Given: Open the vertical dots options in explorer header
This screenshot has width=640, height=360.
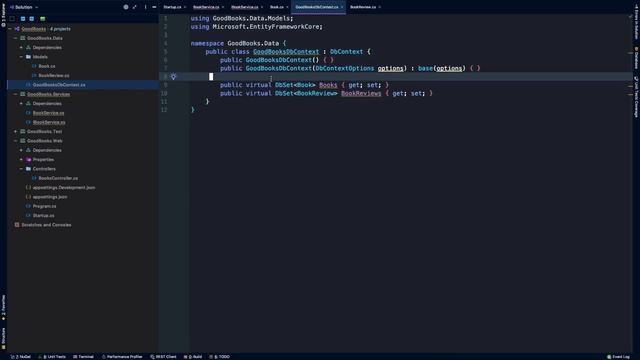Looking at the screenshot, I should tap(145, 7).
